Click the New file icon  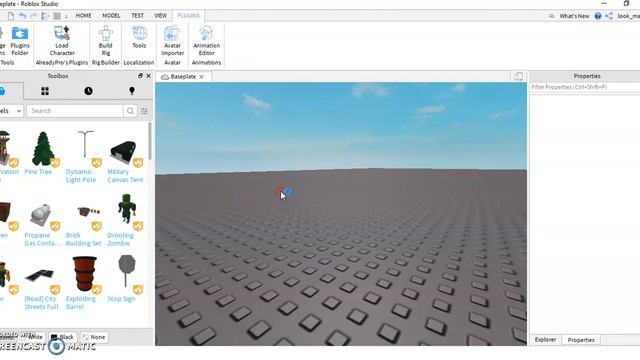(11, 16)
